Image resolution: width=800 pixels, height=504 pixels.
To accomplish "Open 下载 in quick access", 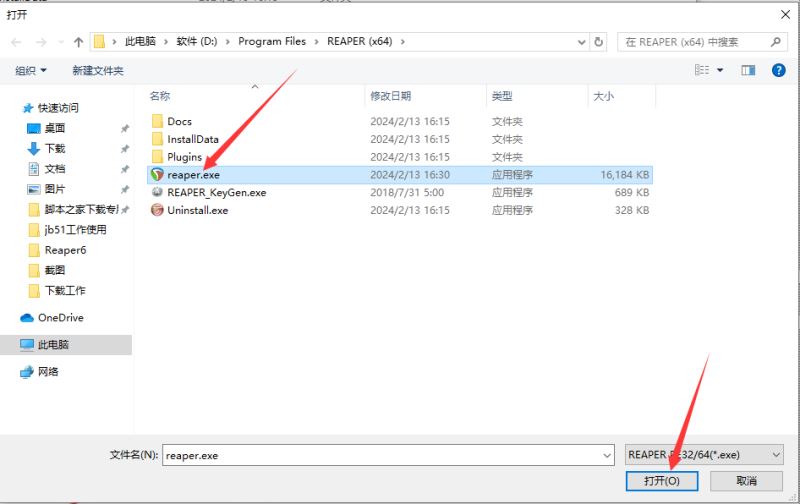I will [x=55, y=148].
